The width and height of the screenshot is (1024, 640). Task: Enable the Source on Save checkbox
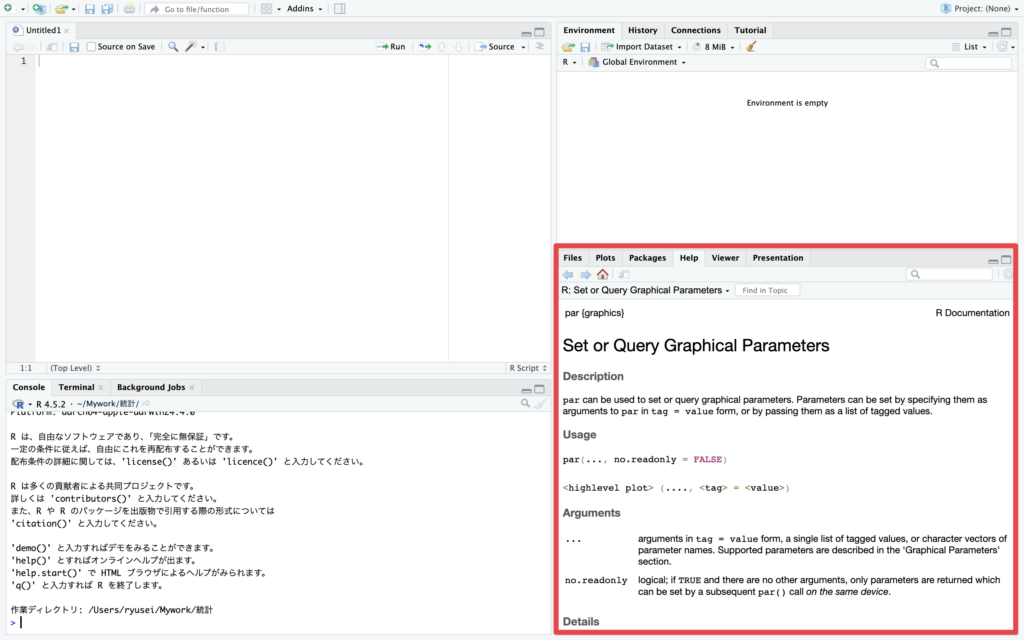tap(92, 47)
